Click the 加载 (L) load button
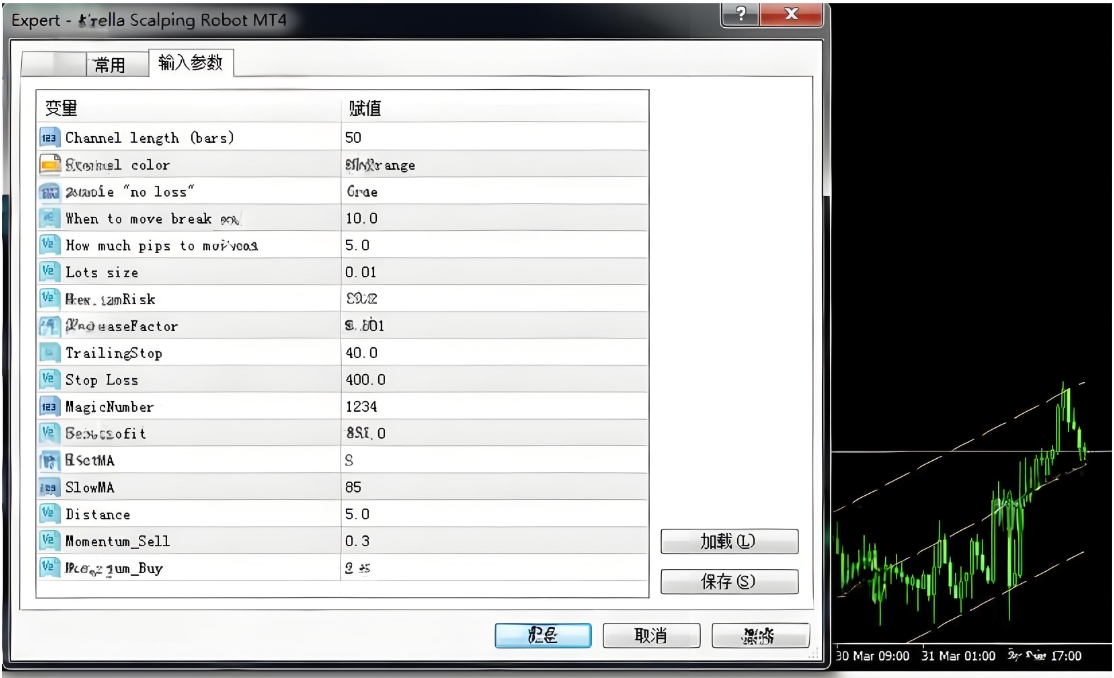 pyautogui.click(x=729, y=542)
